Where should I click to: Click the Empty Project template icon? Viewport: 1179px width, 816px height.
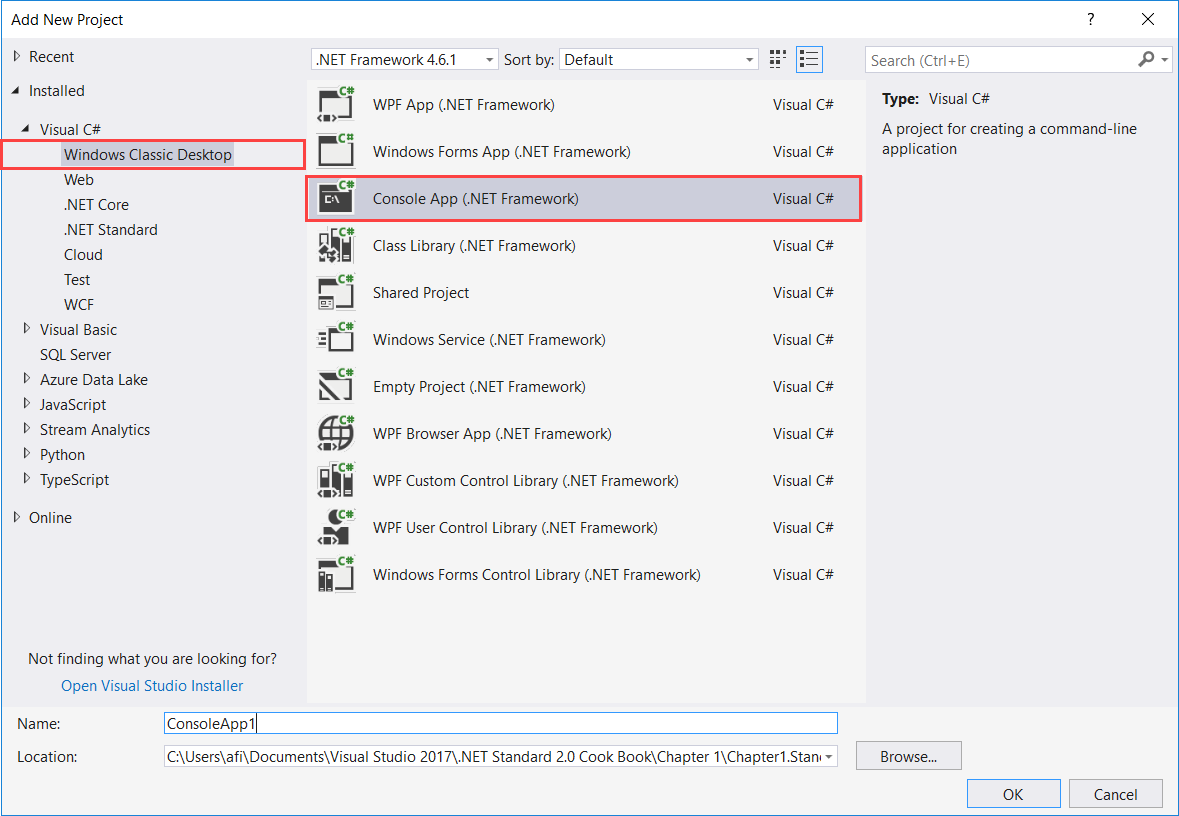[x=335, y=387]
